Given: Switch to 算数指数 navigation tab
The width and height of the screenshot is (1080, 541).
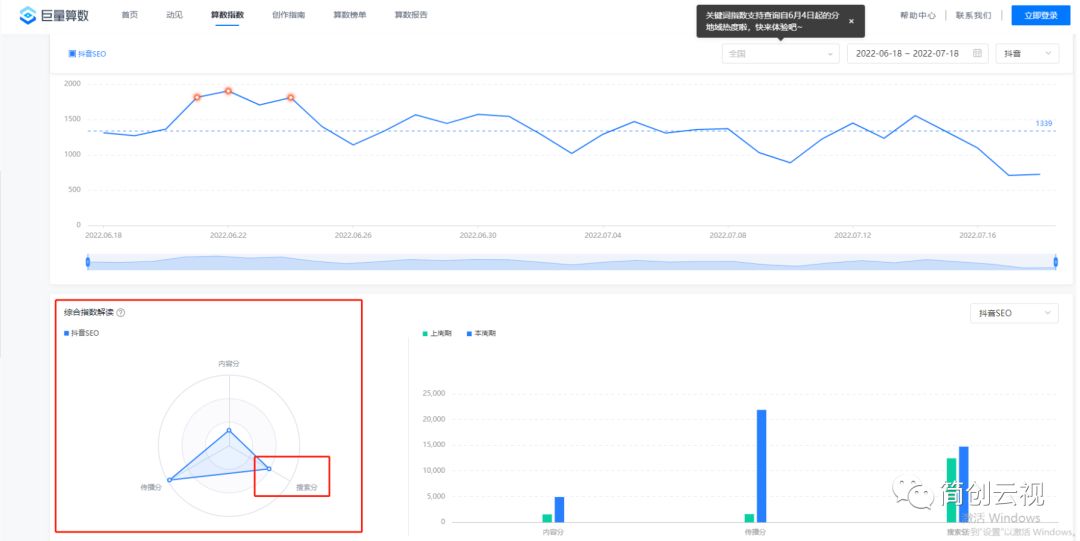Looking at the screenshot, I should click(227, 15).
